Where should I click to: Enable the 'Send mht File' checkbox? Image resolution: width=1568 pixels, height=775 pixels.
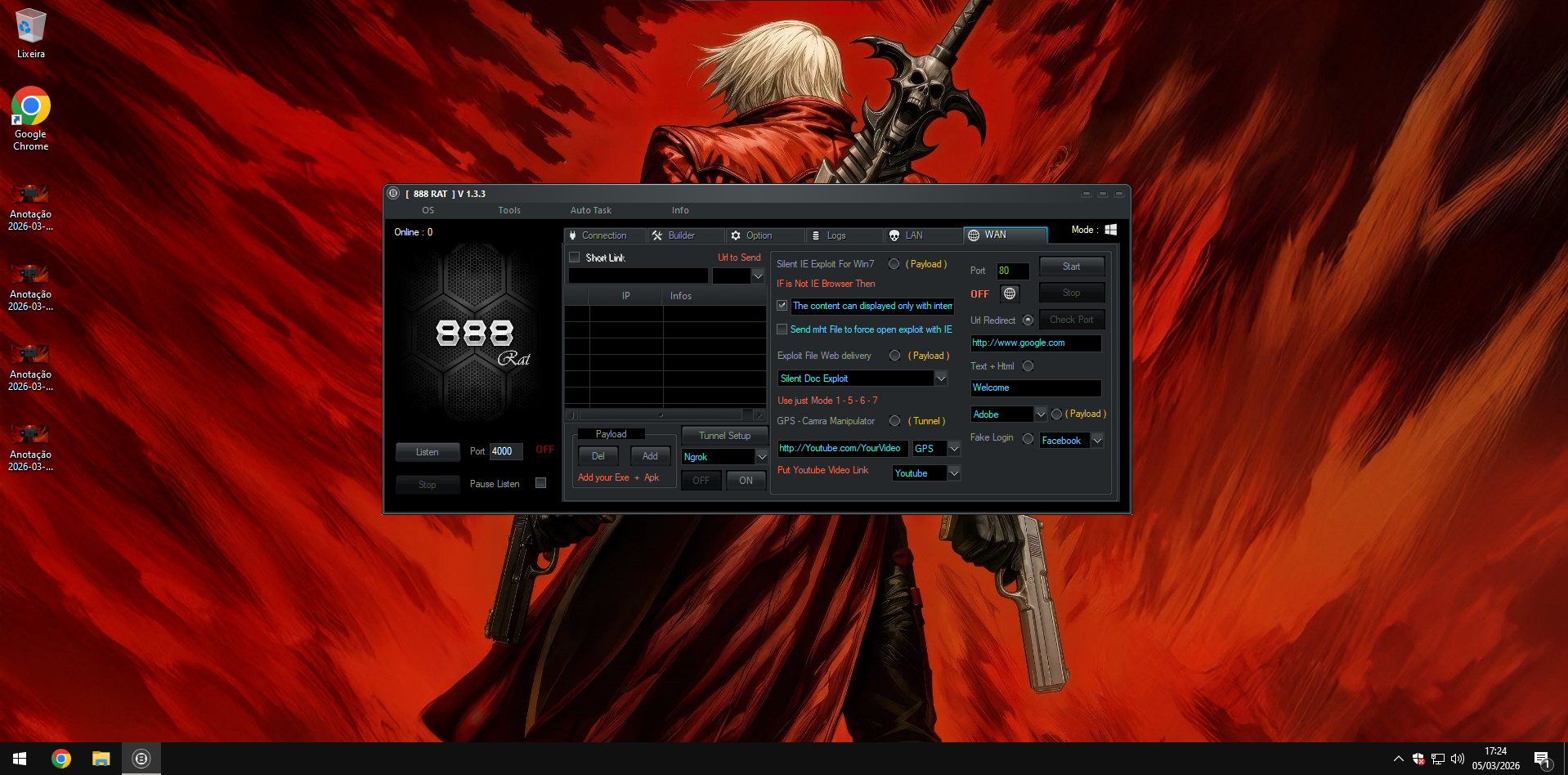(782, 329)
